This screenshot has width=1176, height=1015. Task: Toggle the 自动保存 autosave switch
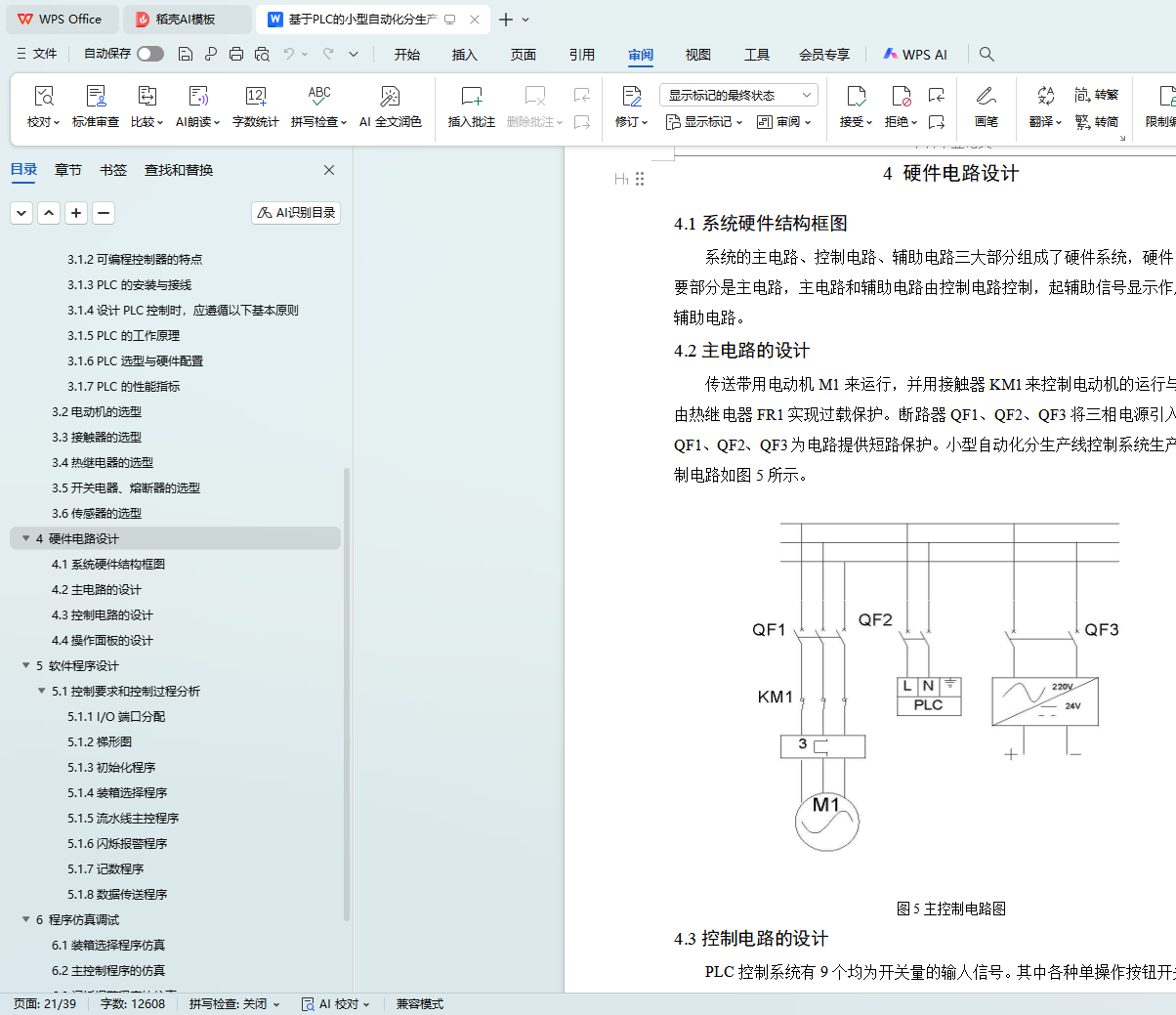(150, 55)
